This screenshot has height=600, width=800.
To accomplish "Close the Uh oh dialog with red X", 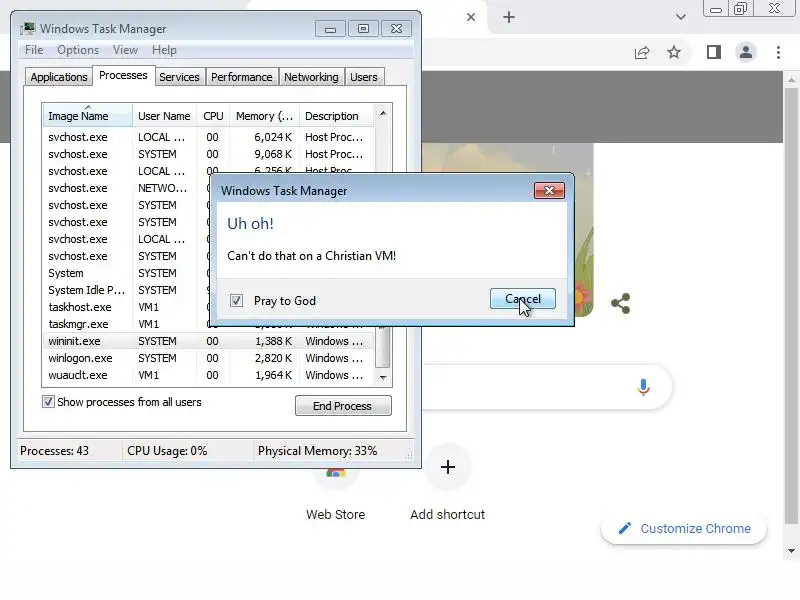I will point(549,190).
